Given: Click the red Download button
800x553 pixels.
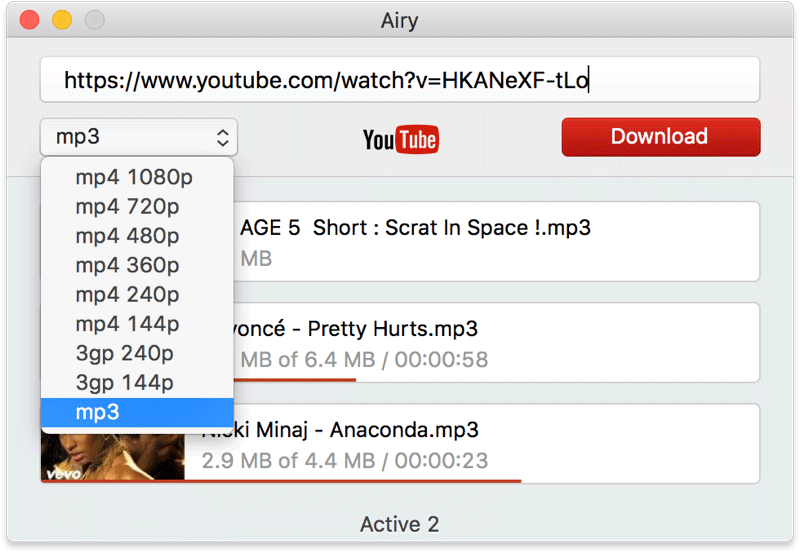Looking at the screenshot, I should tap(661, 137).
